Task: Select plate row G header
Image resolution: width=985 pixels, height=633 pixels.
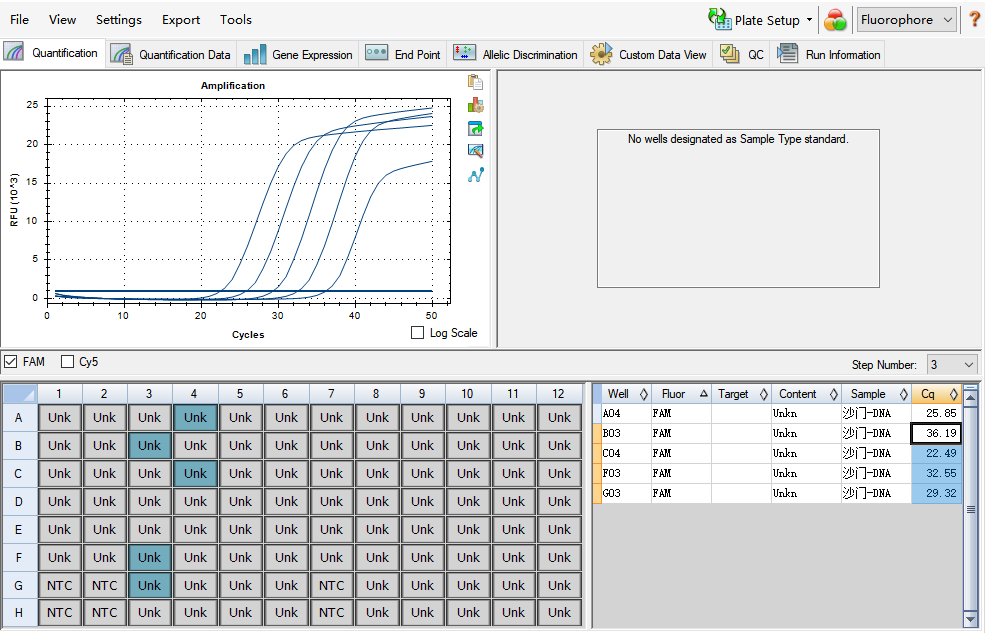Action: point(19,585)
